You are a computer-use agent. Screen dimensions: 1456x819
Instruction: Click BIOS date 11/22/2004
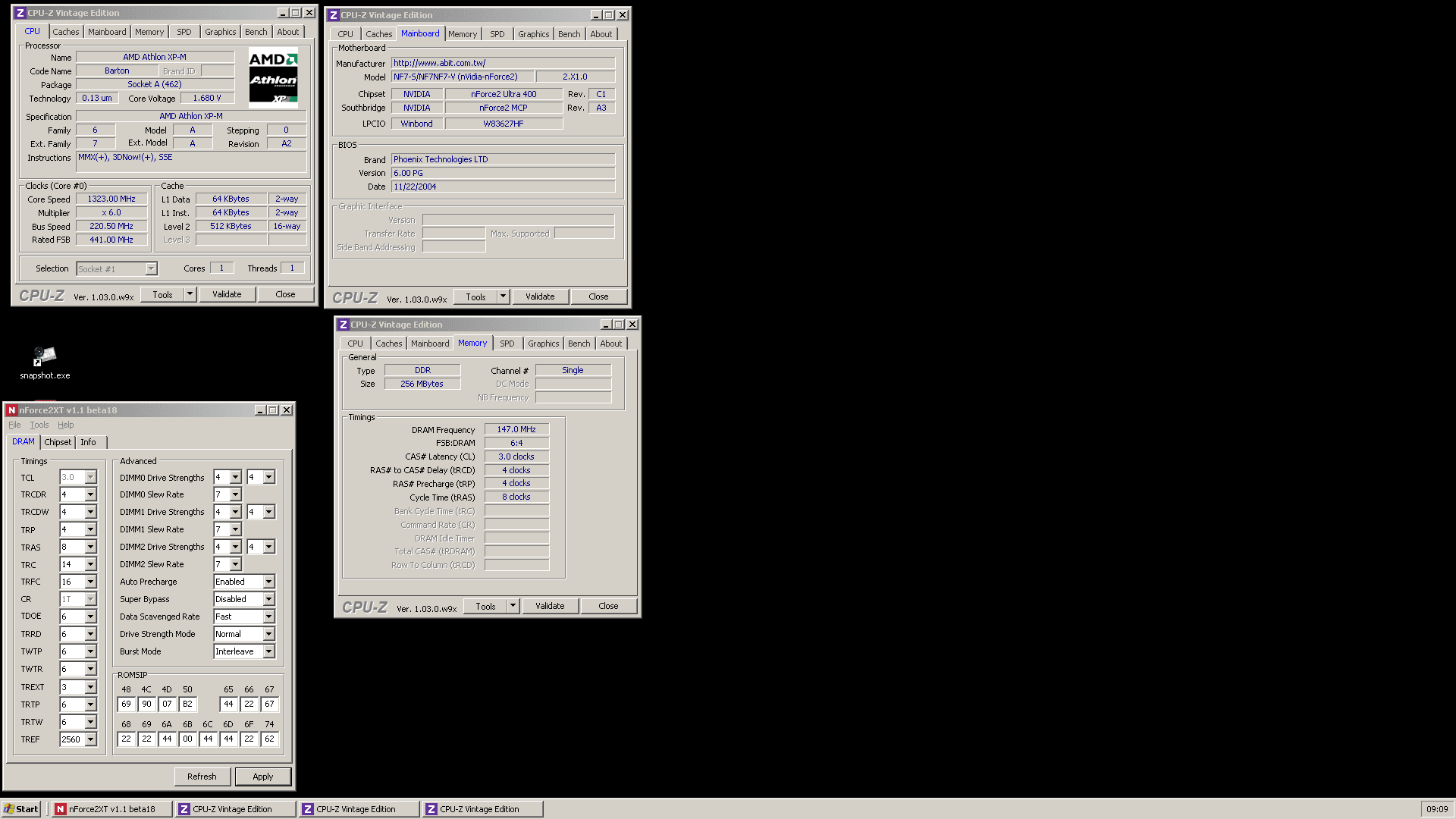click(x=503, y=187)
